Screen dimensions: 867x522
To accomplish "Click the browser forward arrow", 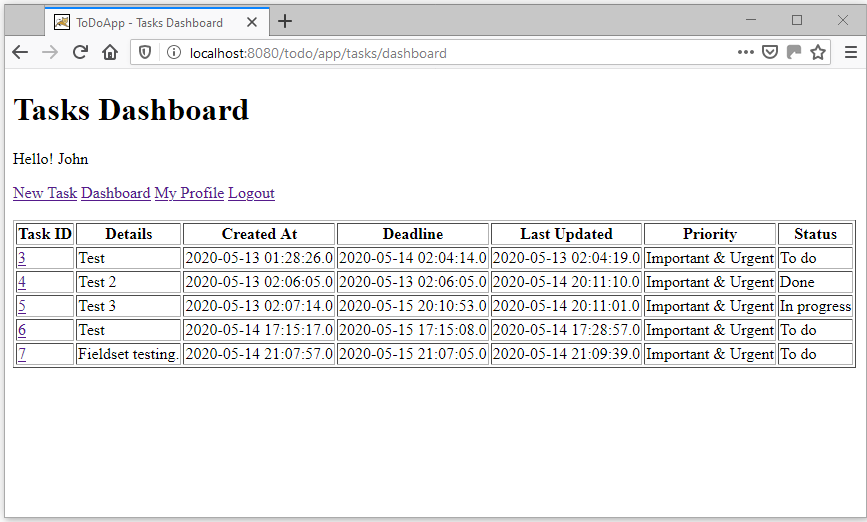I will click(50, 53).
